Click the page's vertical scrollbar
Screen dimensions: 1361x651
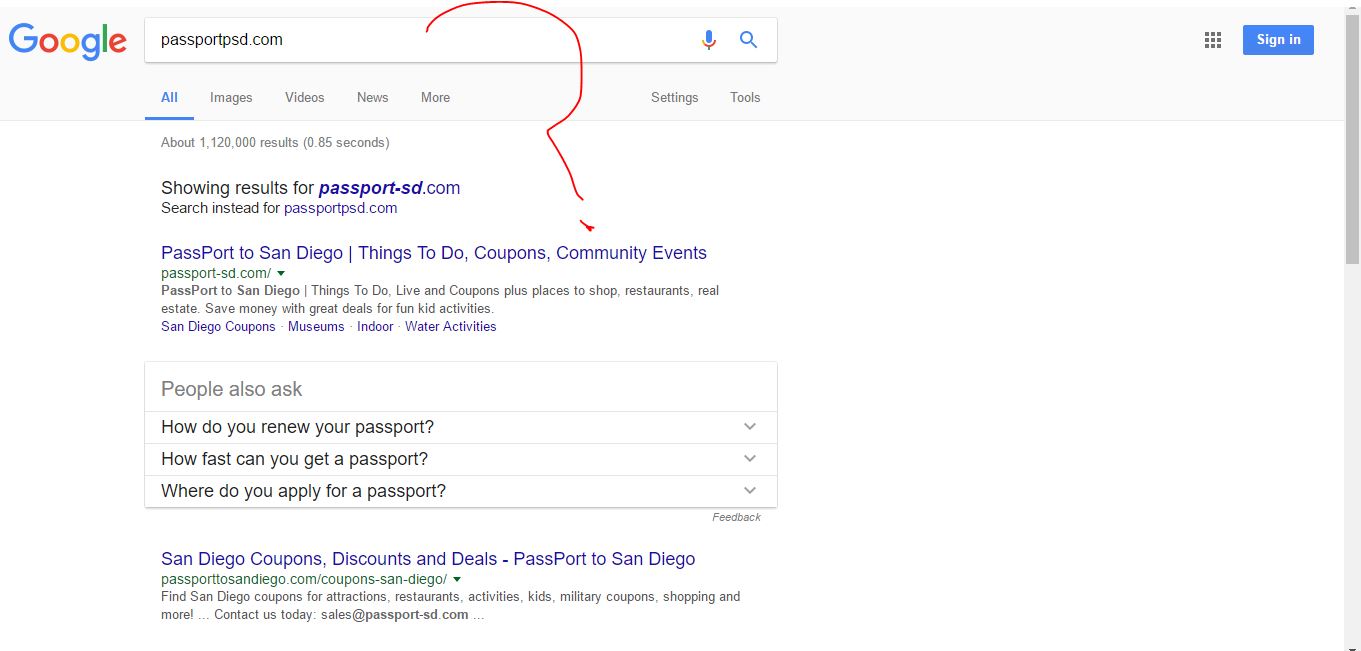tap(1352, 300)
